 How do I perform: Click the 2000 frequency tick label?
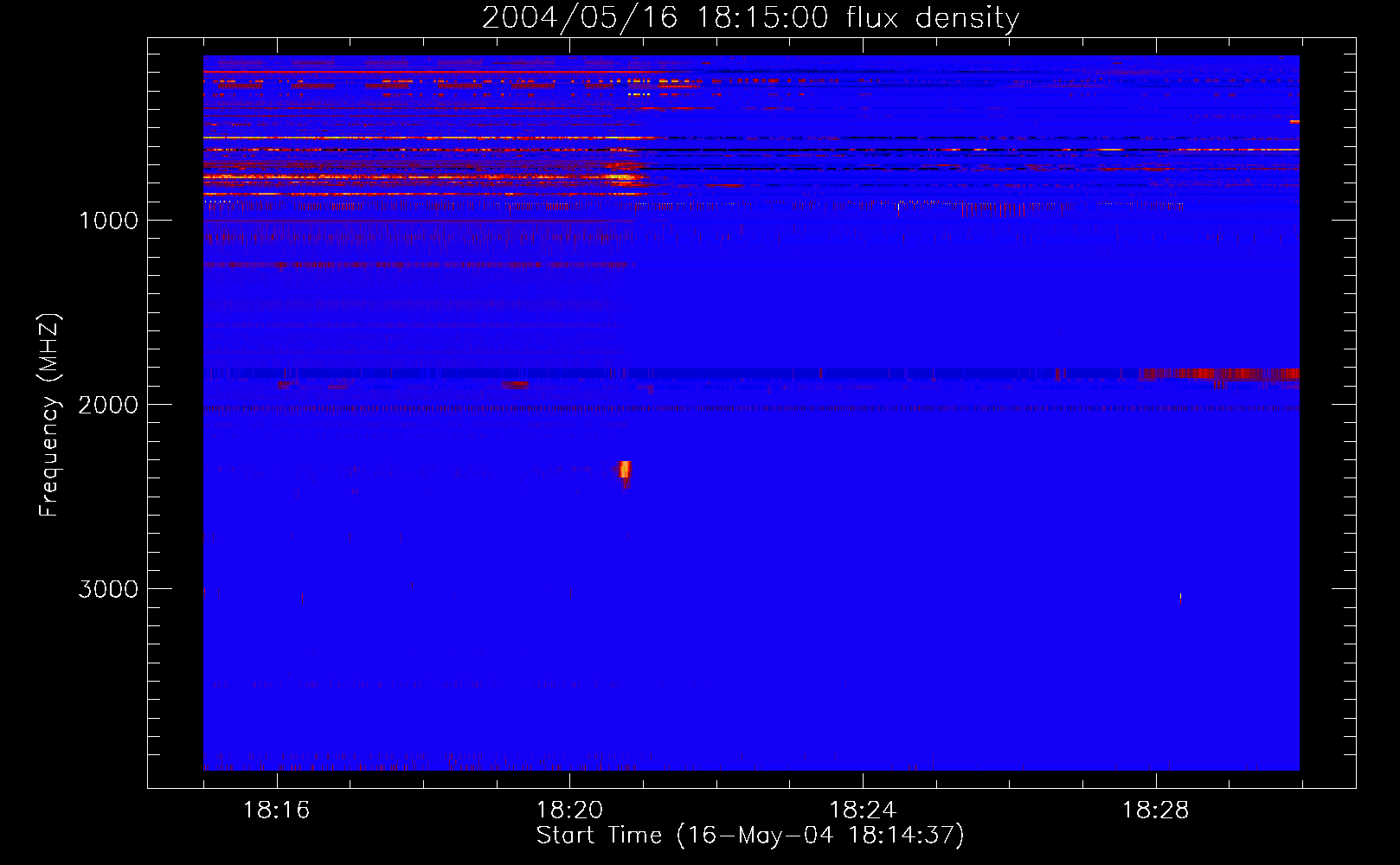(x=108, y=405)
